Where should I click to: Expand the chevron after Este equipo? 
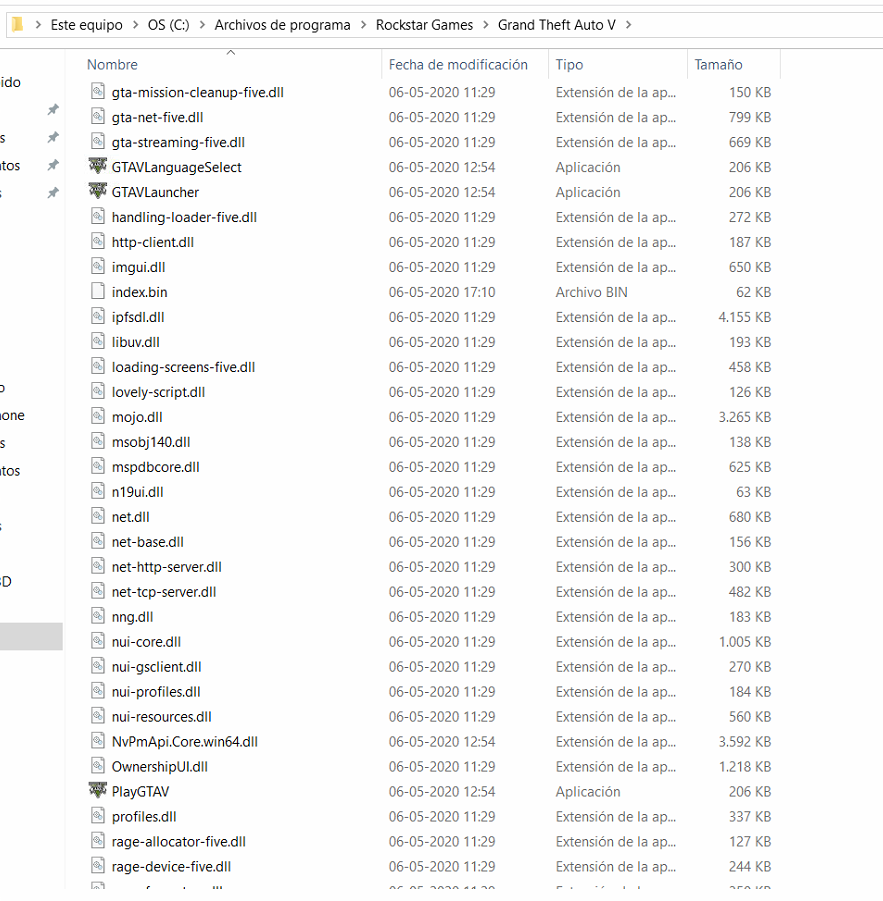[136, 25]
